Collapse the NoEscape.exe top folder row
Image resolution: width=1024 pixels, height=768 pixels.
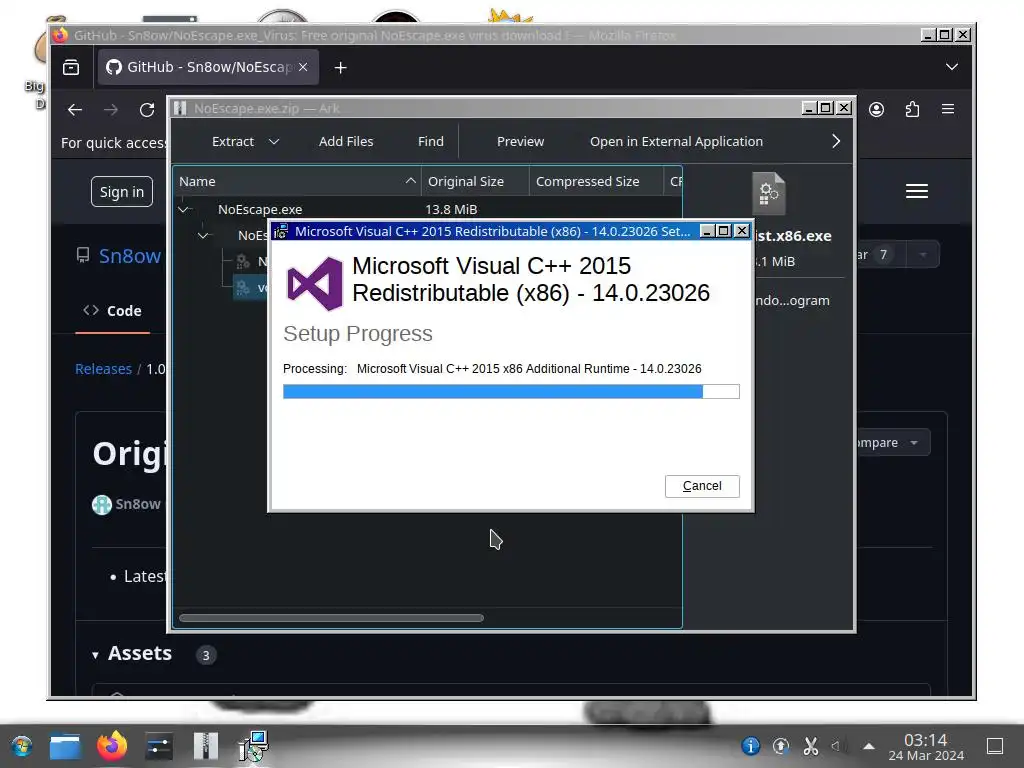[184, 210]
